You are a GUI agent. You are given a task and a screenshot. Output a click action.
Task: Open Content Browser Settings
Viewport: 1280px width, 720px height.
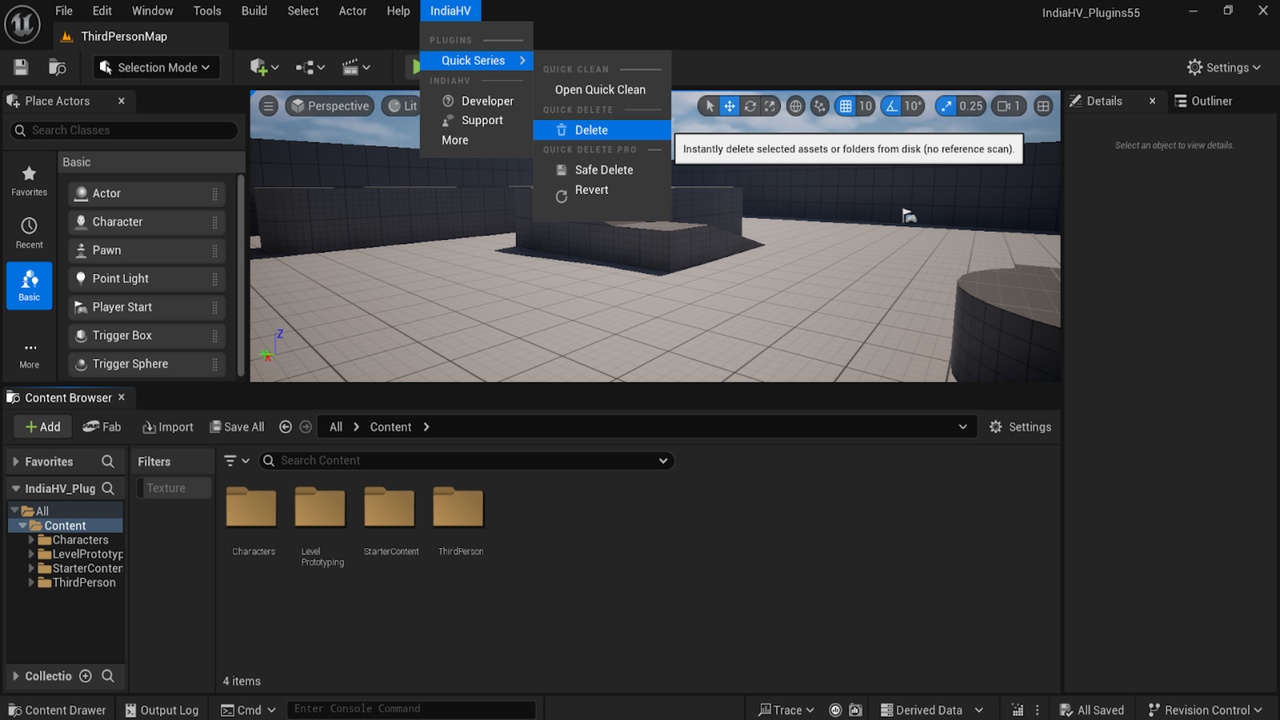pos(1020,427)
